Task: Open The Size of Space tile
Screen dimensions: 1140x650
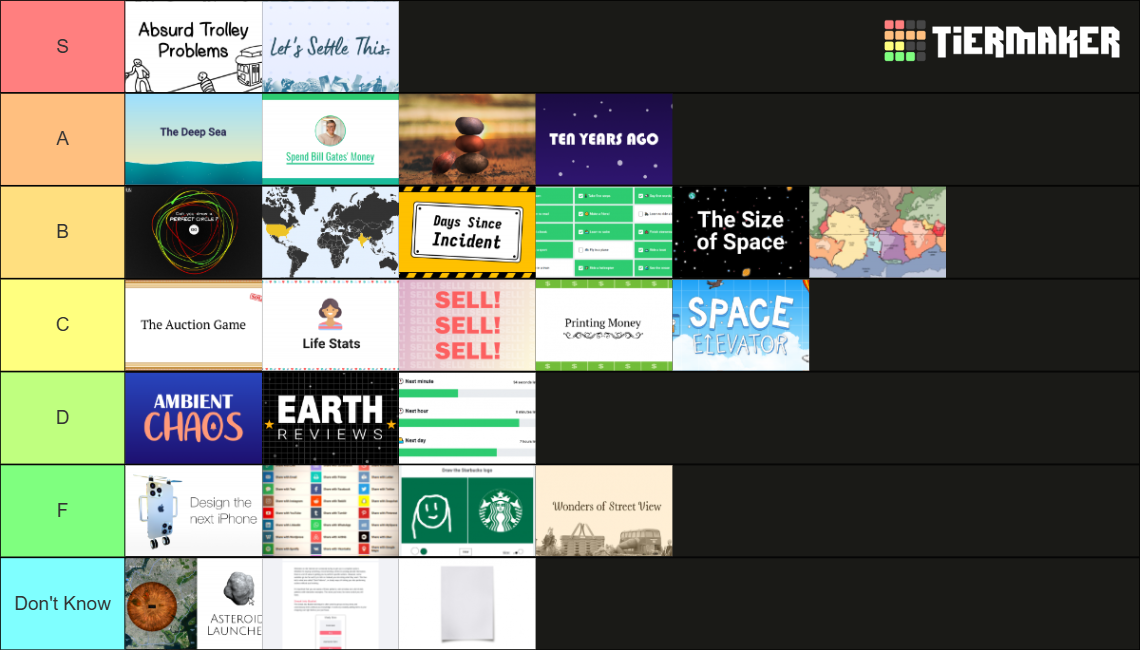Action: [x=740, y=232]
